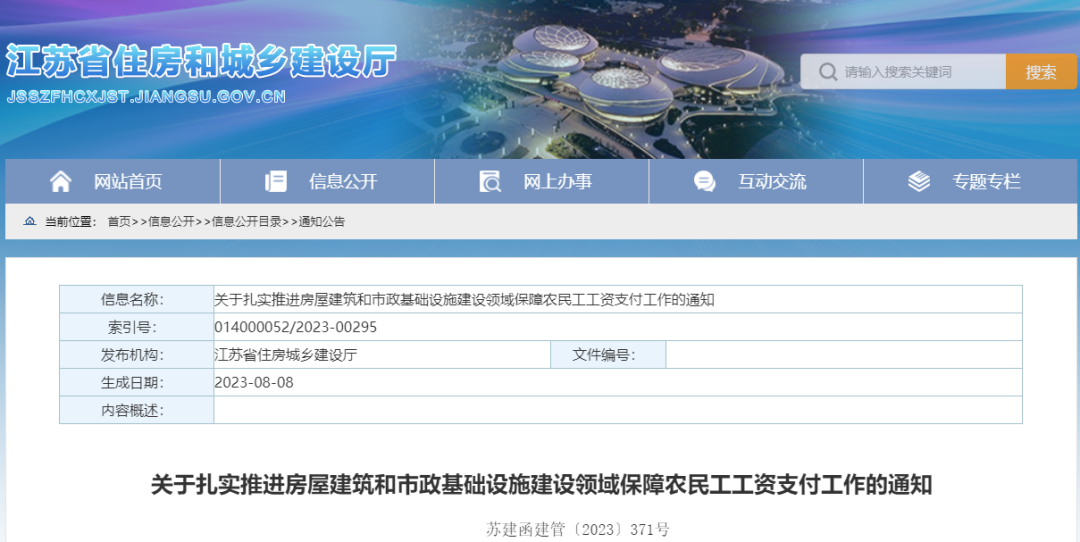Click the 江苏省住房和城乡建设厅 site logo title
The image size is (1080, 542).
click(x=201, y=62)
